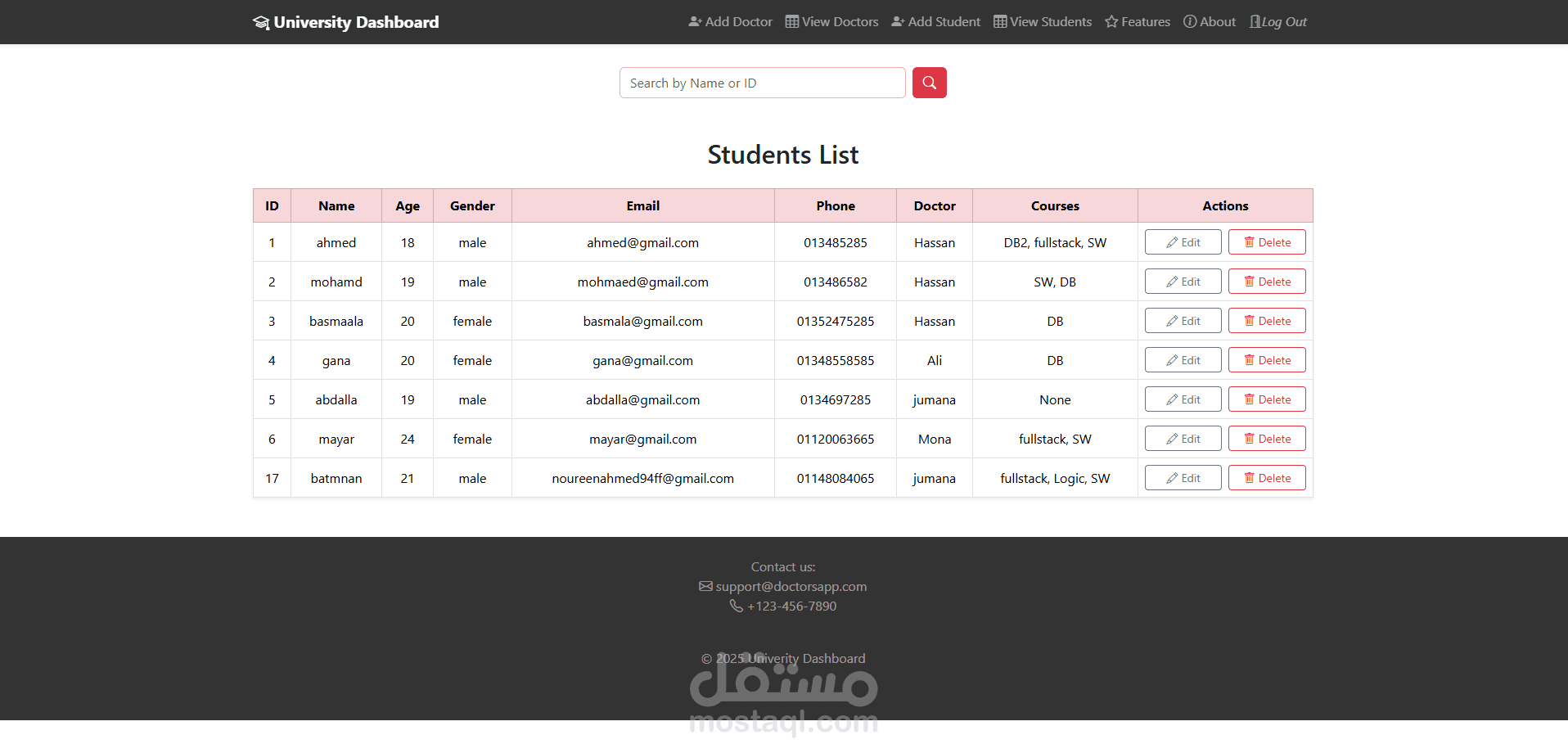Viewport: 1568px width, 753px height.
Task: Click the Gender column header
Action: point(472,206)
